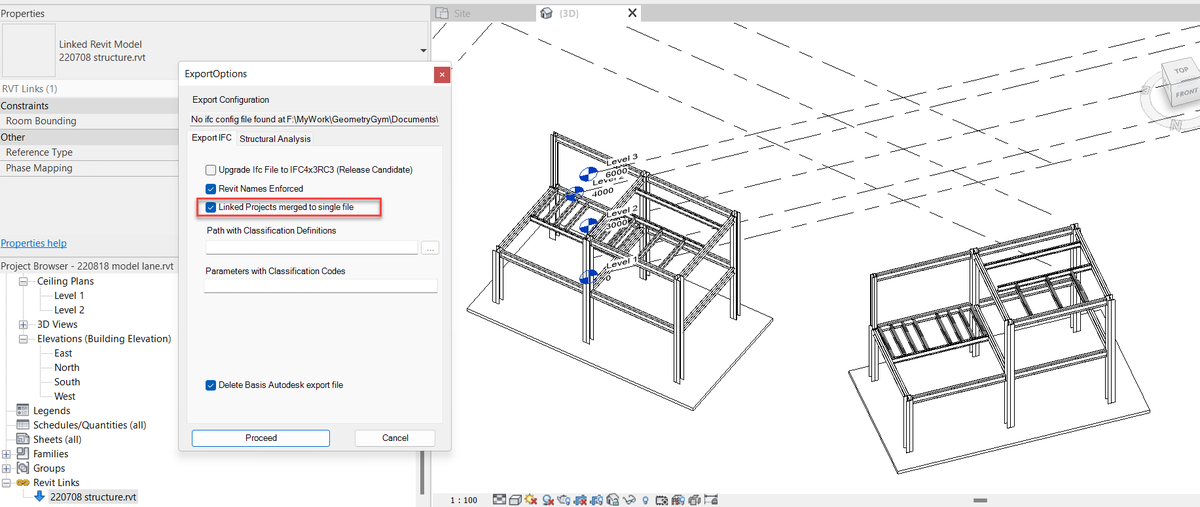Open the Properties type selector dropdown arrow
The height and width of the screenshot is (507, 1200).
tap(424, 50)
